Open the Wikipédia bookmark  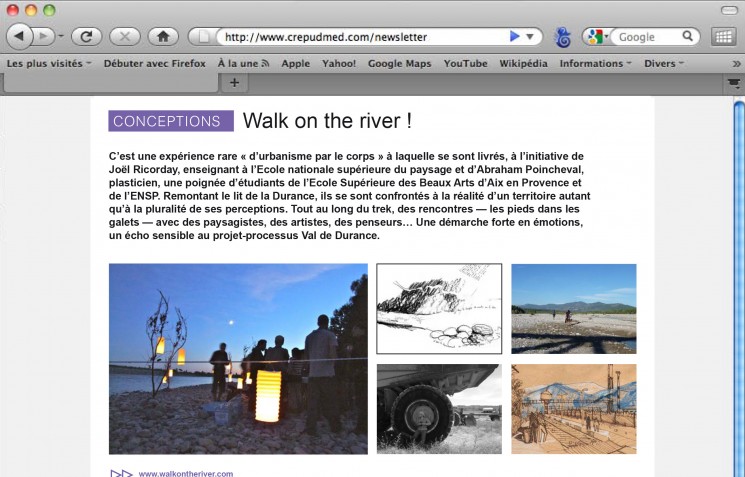click(523, 63)
